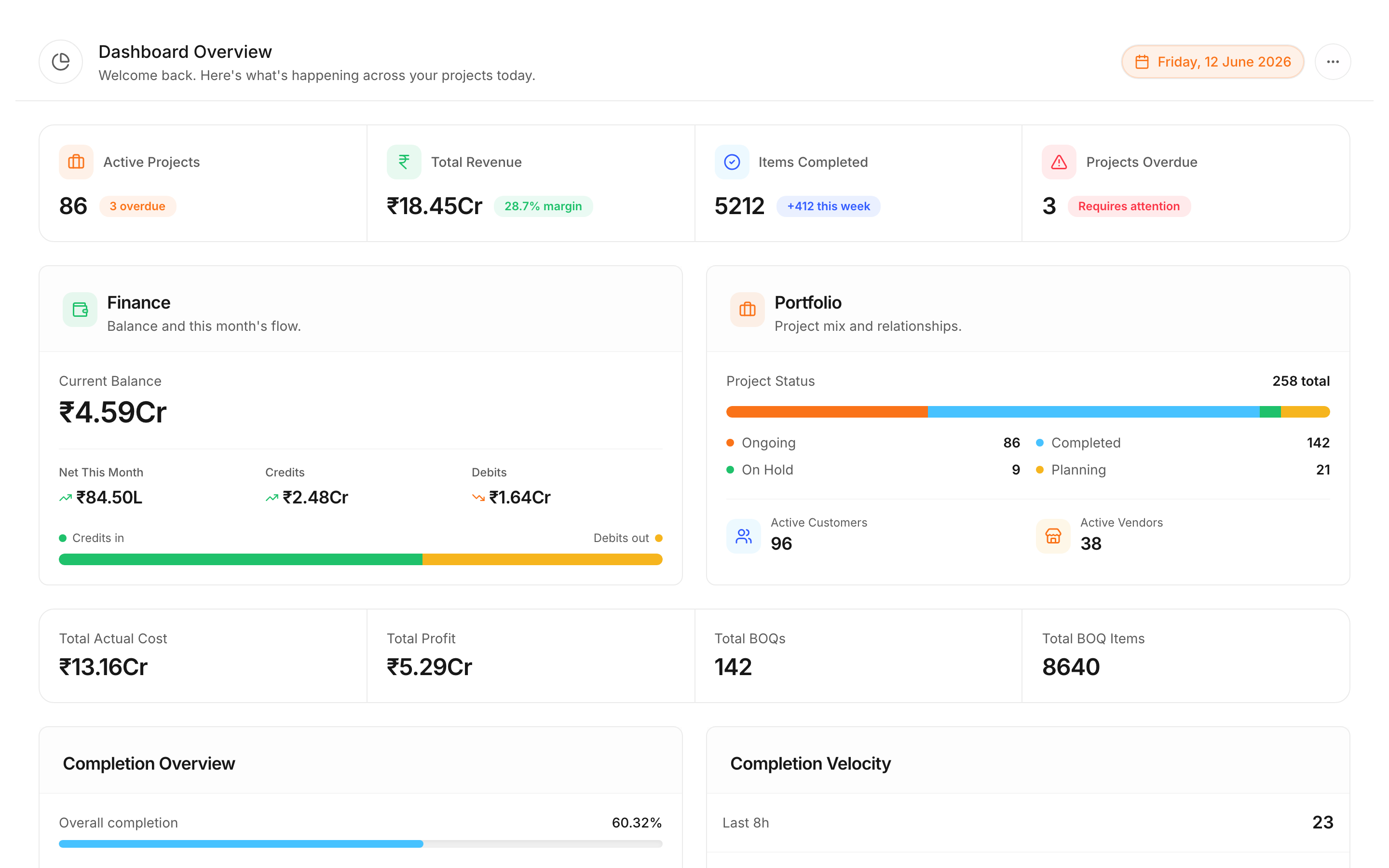Click the Overall completion progress bar
The height and width of the screenshot is (868, 1389).
coord(360,844)
